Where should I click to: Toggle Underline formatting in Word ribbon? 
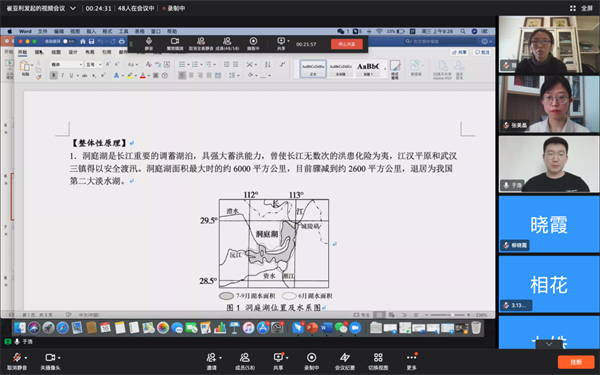tap(71, 75)
